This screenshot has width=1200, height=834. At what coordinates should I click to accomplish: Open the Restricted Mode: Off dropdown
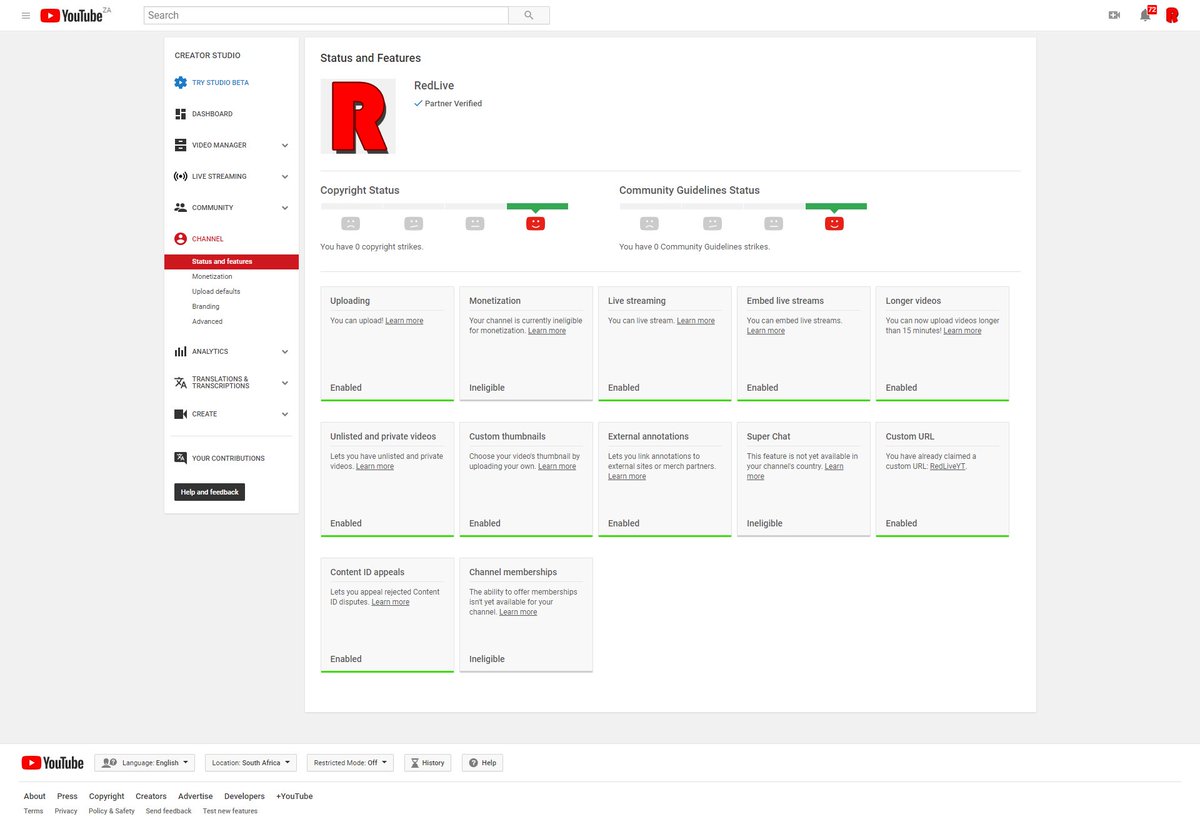coord(350,763)
